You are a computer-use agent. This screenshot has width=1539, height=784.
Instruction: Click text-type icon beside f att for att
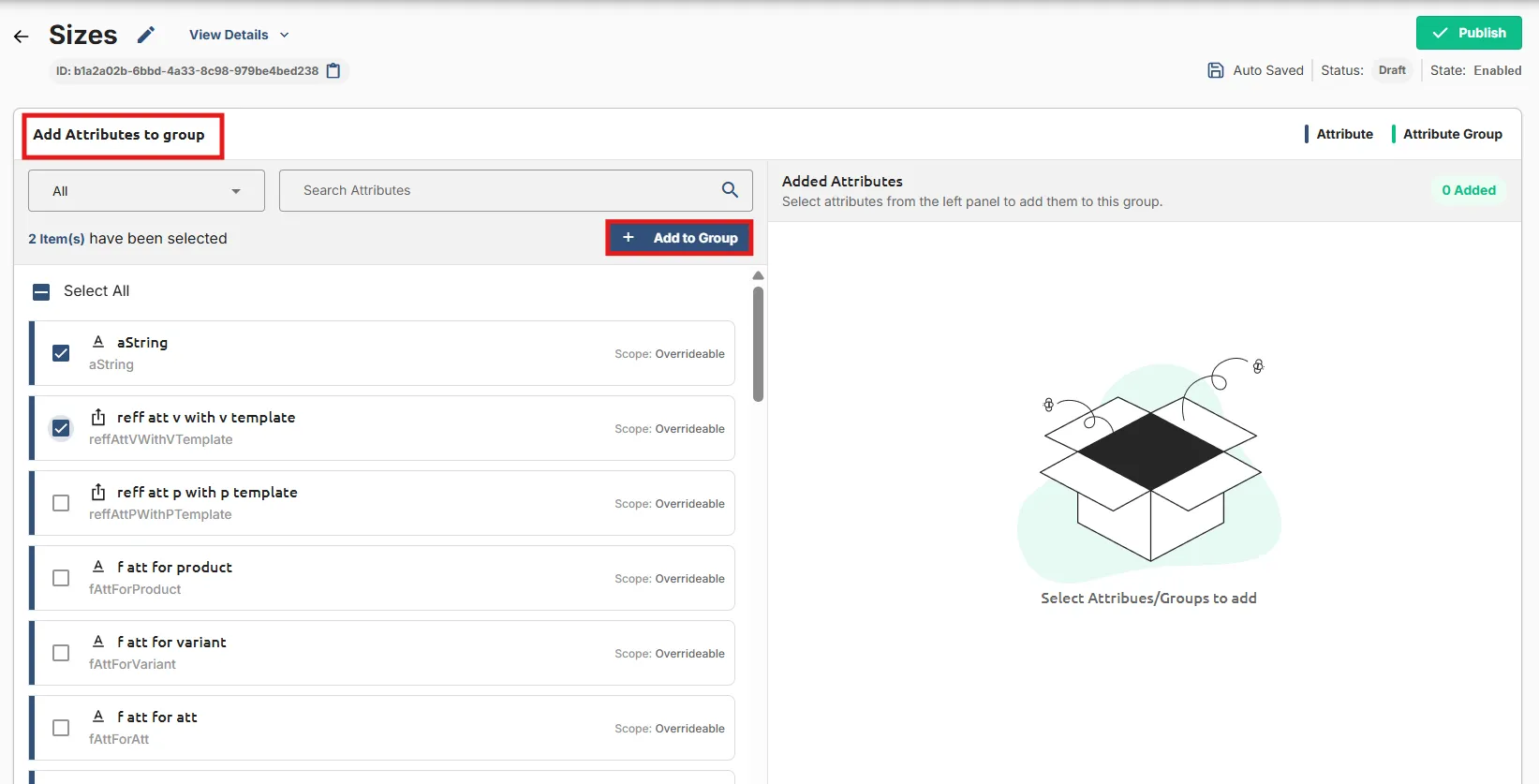98,717
